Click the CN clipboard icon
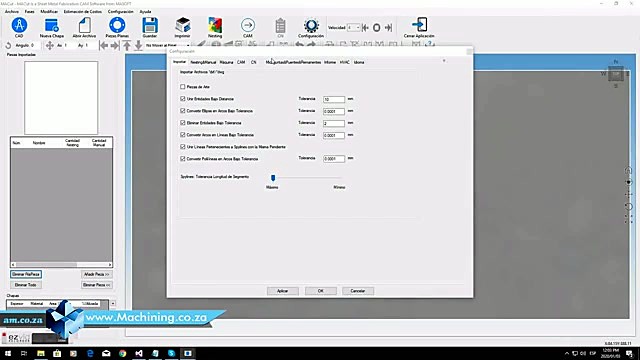 pyautogui.click(x=280, y=25)
